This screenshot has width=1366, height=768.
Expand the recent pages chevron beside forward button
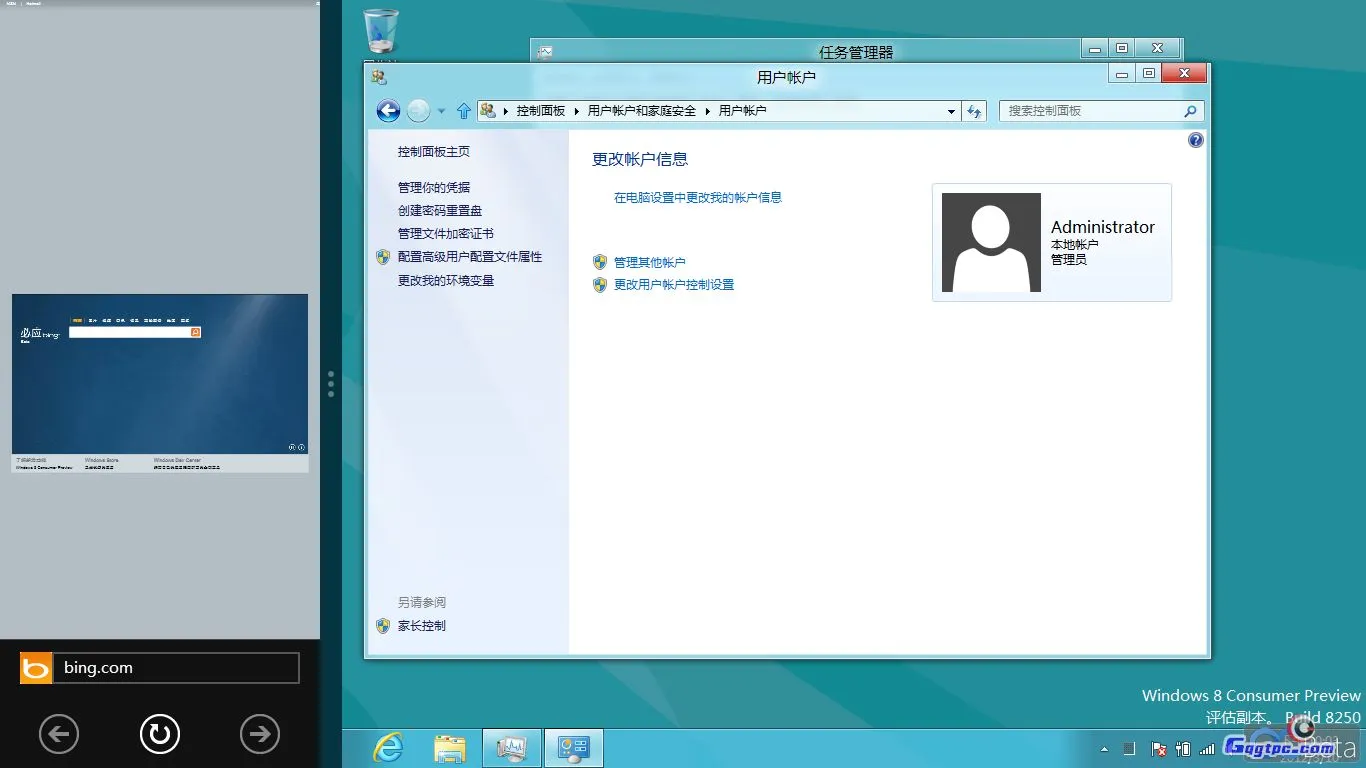[x=441, y=111]
